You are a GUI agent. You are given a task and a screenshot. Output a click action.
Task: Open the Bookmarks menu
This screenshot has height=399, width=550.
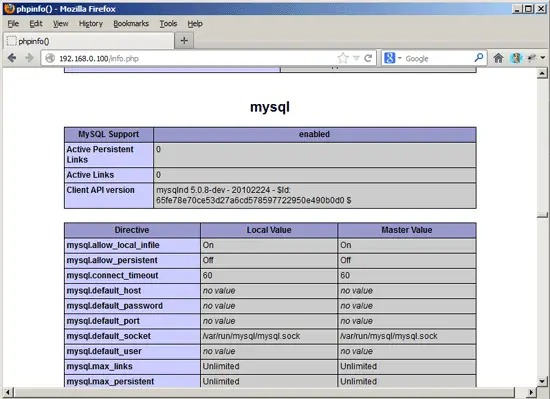pyautogui.click(x=131, y=23)
